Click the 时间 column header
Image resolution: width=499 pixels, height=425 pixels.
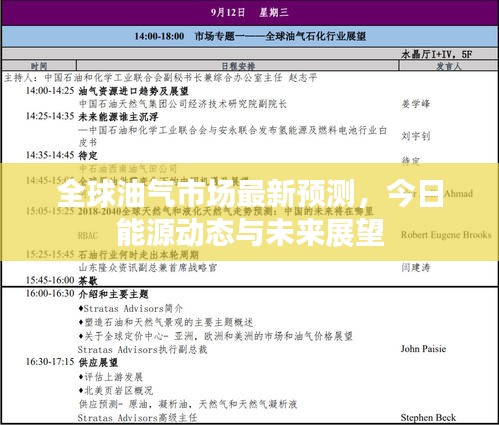39,66
